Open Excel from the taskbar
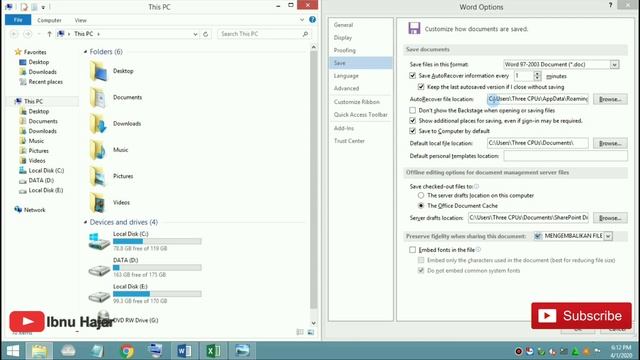 tap(213, 351)
